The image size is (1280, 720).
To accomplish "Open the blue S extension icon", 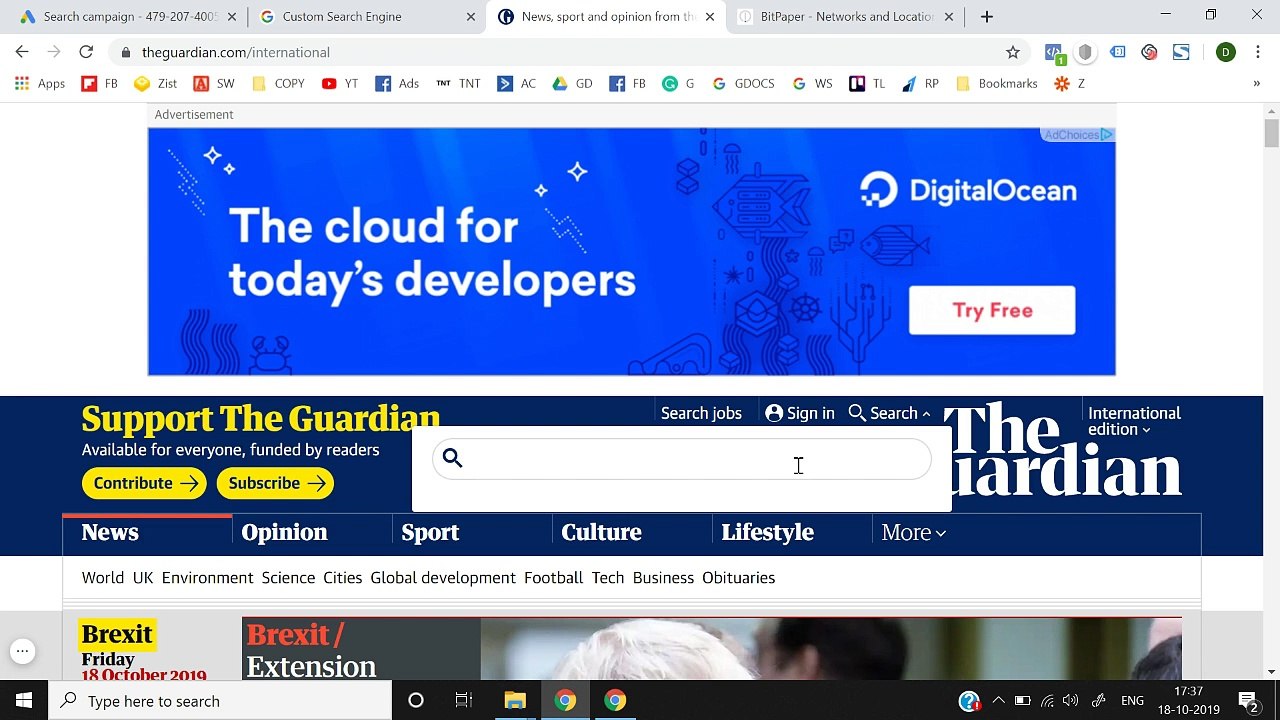I will tap(1181, 52).
